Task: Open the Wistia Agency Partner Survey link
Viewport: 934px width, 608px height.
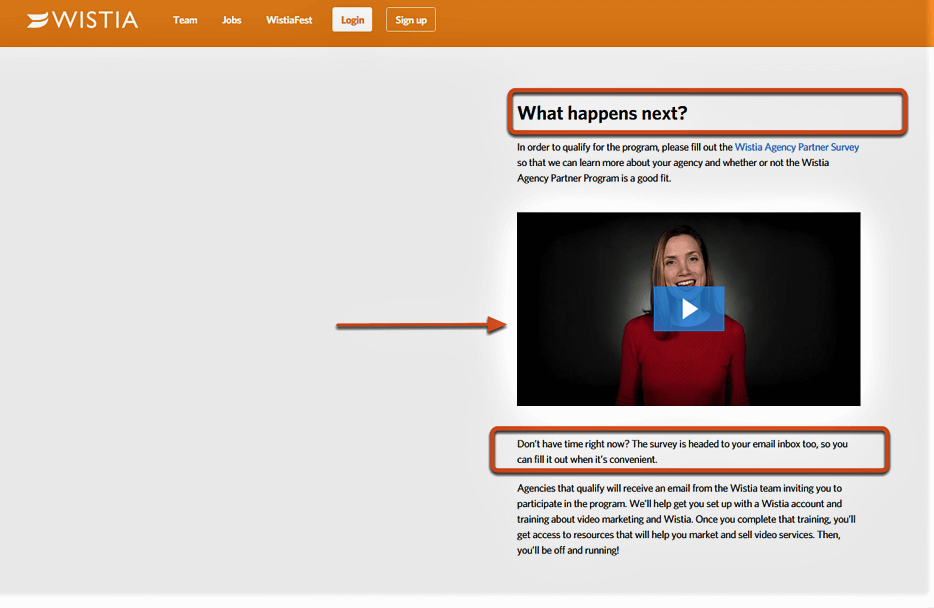Action: 796,147
